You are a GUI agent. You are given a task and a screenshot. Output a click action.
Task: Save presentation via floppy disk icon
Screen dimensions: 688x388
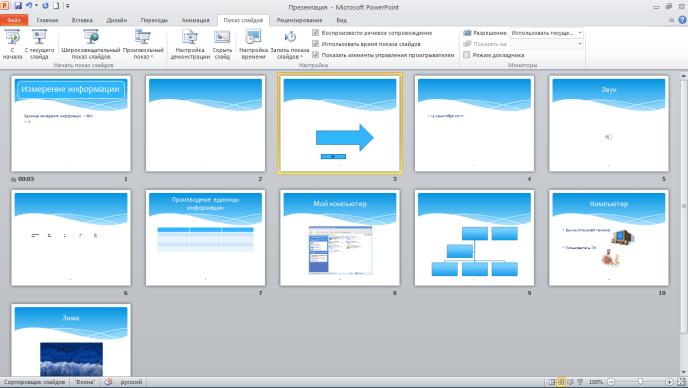click(x=18, y=6)
